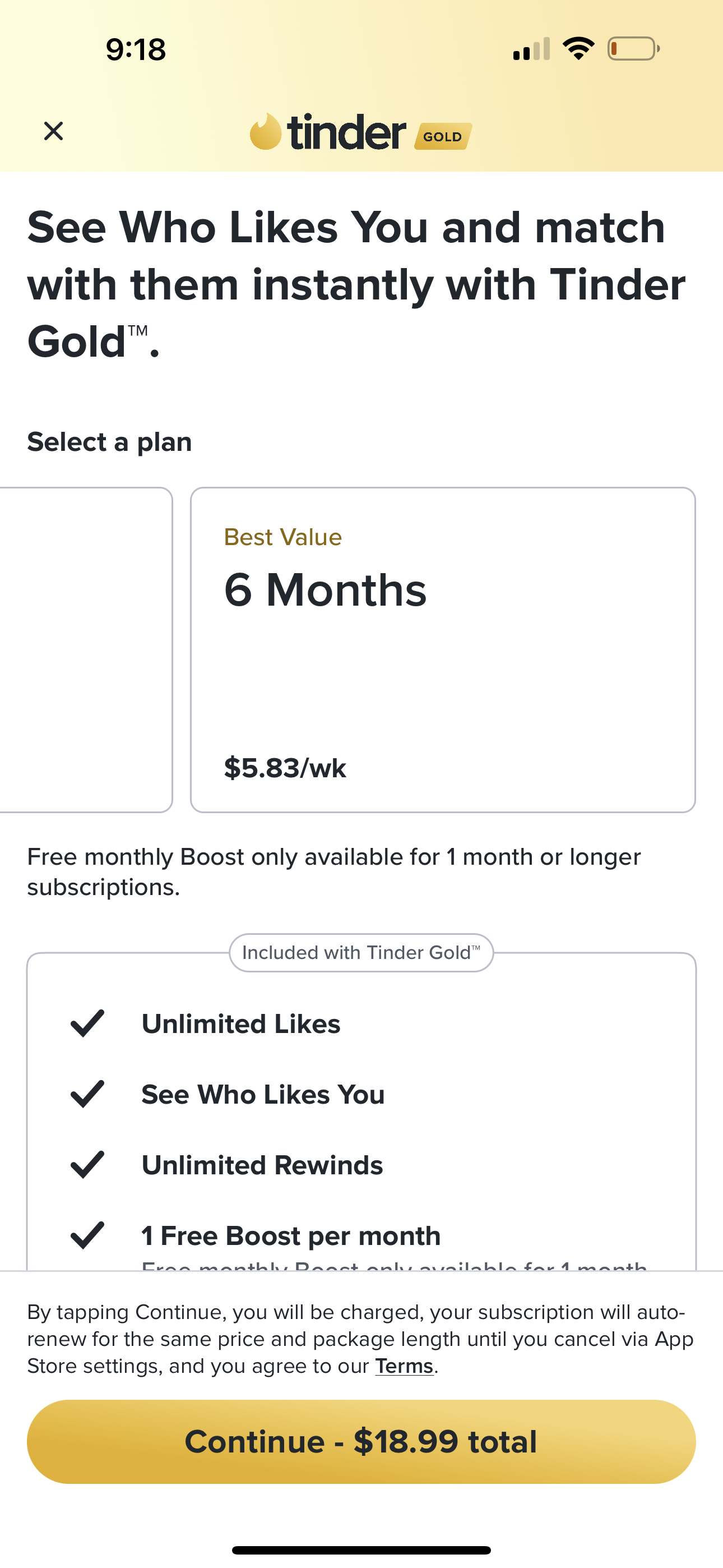Viewport: 723px width, 1568px height.
Task: Tap checkmark beside See Who Likes You
Action: tap(87, 1094)
